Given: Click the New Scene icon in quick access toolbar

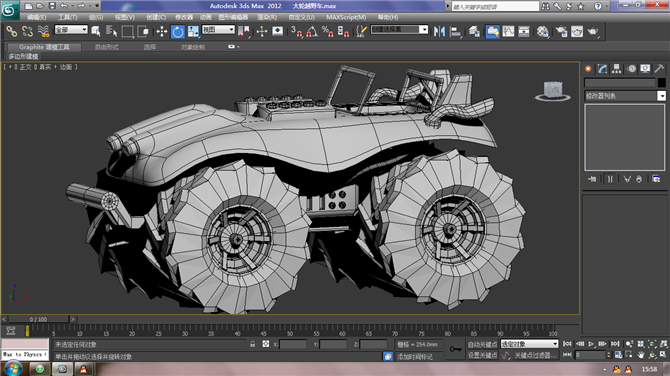Looking at the screenshot, I should pyautogui.click(x=28, y=6).
